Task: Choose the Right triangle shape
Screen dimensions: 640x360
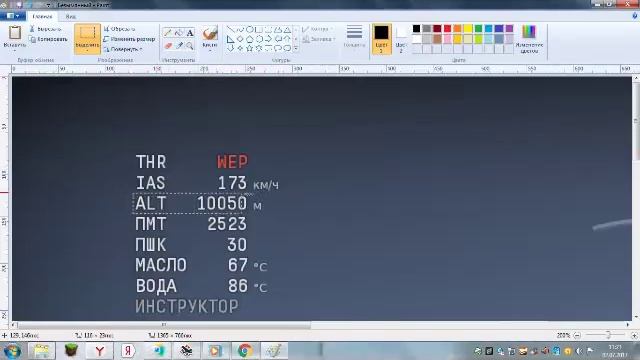Action: [231, 39]
